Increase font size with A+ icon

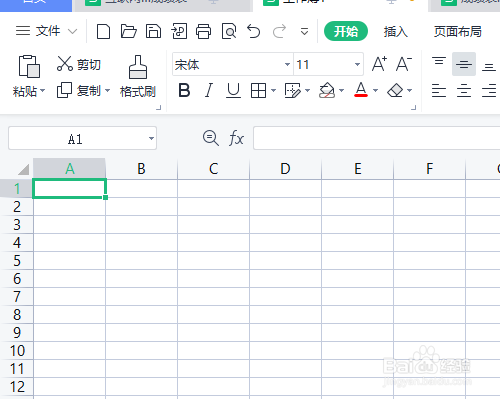tap(379, 64)
